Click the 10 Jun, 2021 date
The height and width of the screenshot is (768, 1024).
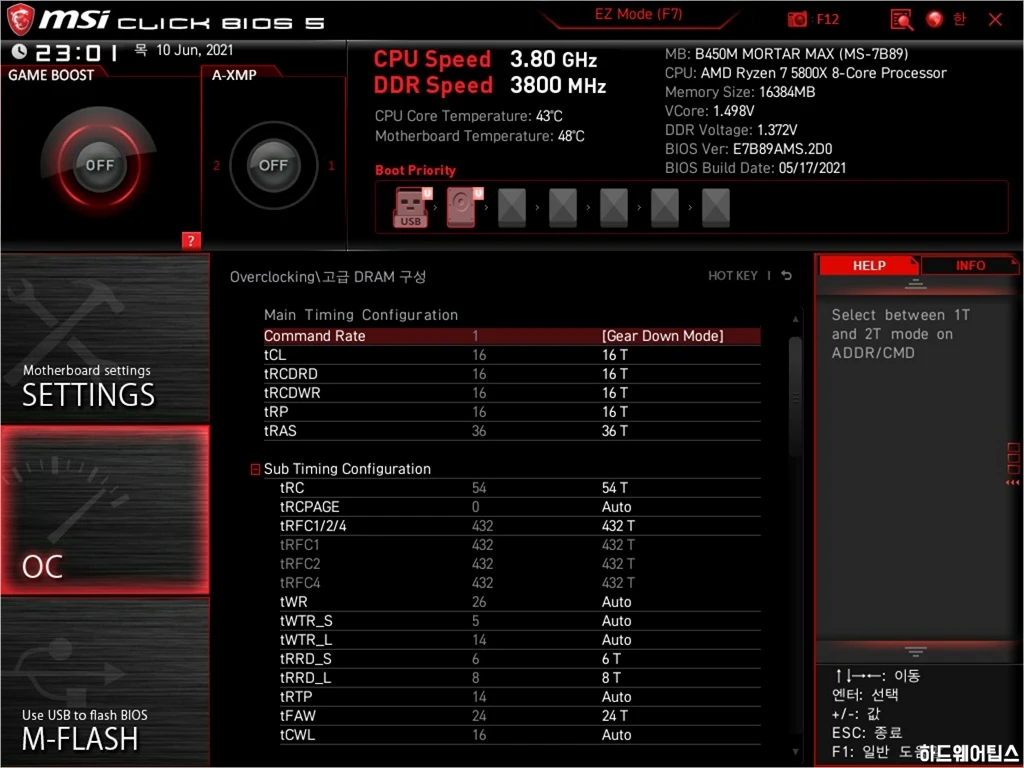click(x=195, y=50)
